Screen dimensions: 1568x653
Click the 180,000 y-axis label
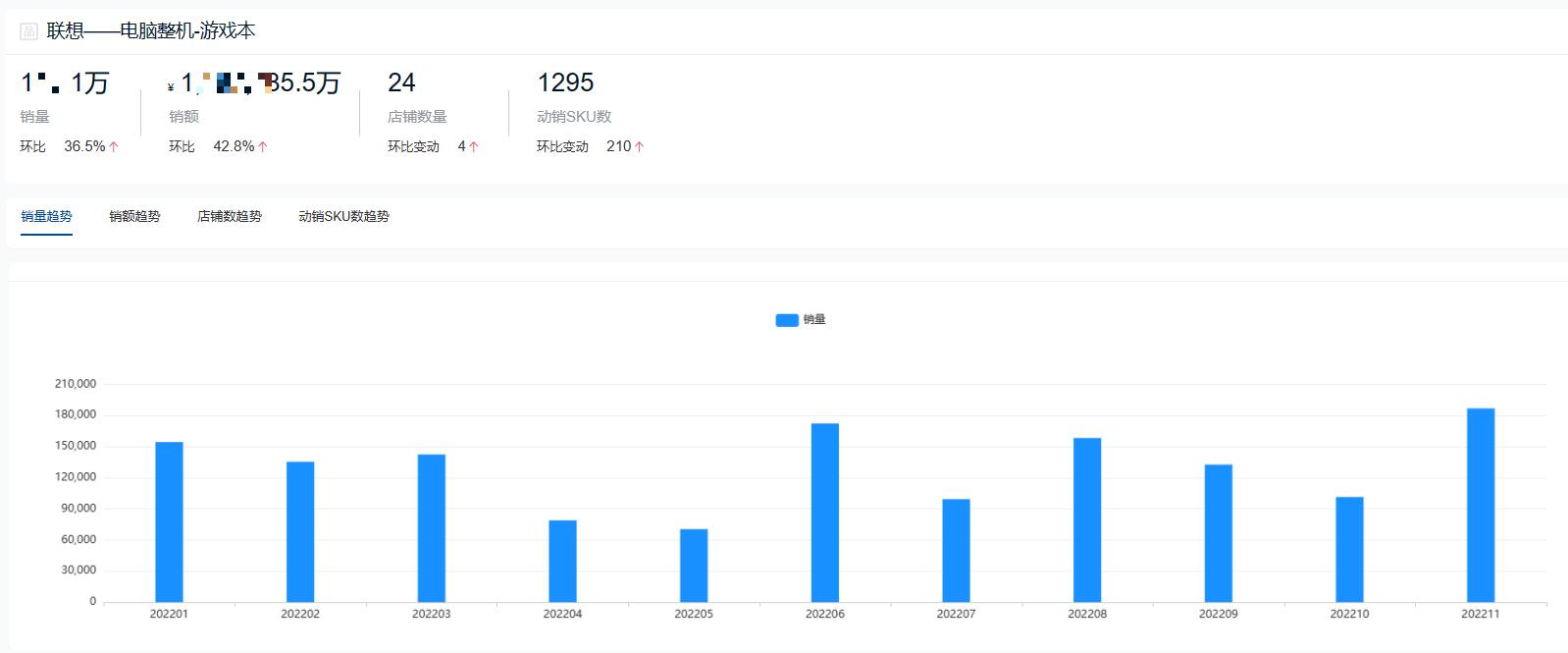[76, 414]
